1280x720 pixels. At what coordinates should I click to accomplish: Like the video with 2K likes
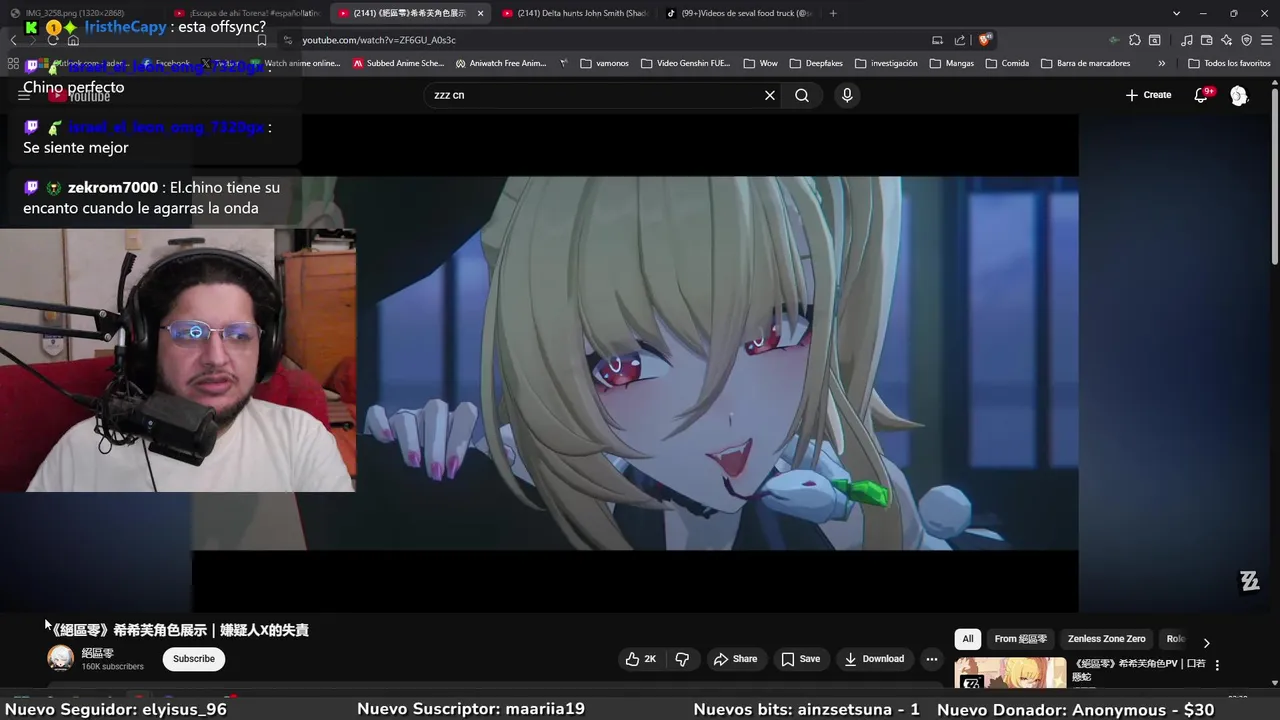pos(641,659)
